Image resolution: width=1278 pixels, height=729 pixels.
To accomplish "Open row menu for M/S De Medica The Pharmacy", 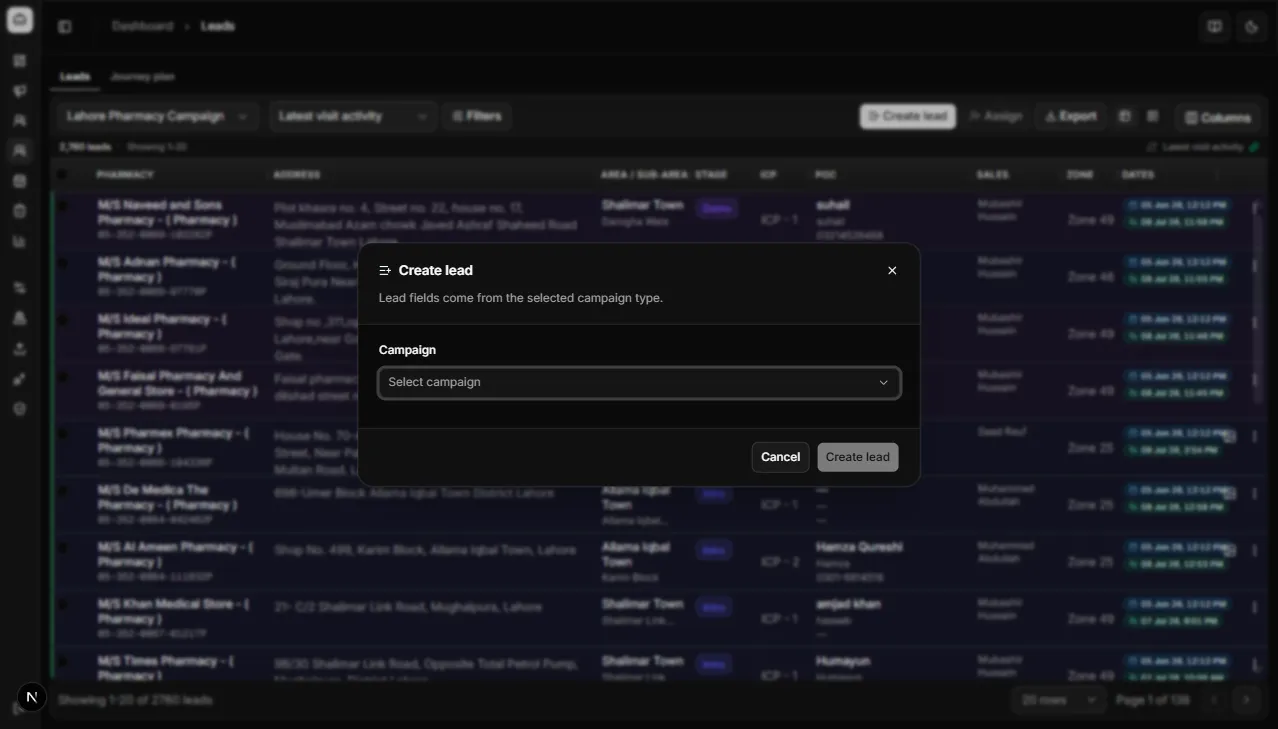I will tap(1254, 493).
